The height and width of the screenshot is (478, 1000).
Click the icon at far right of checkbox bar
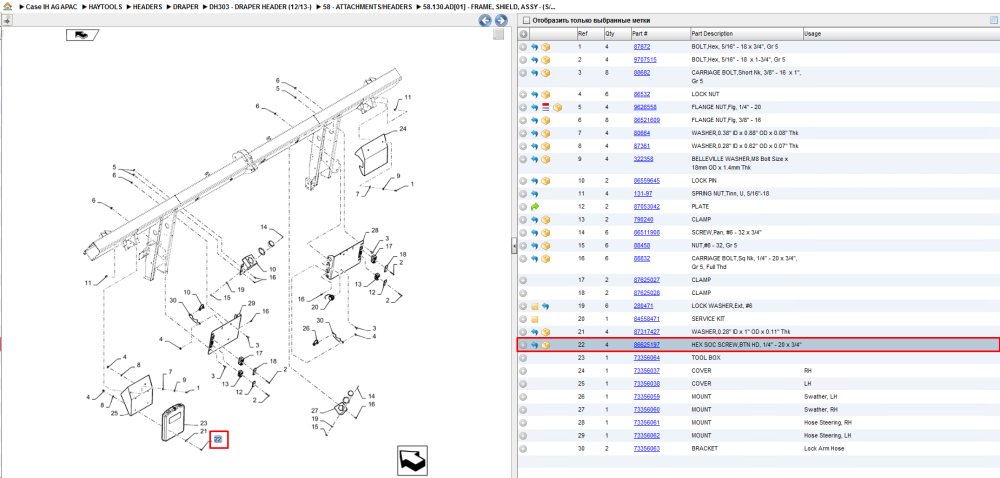pyautogui.click(x=993, y=20)
